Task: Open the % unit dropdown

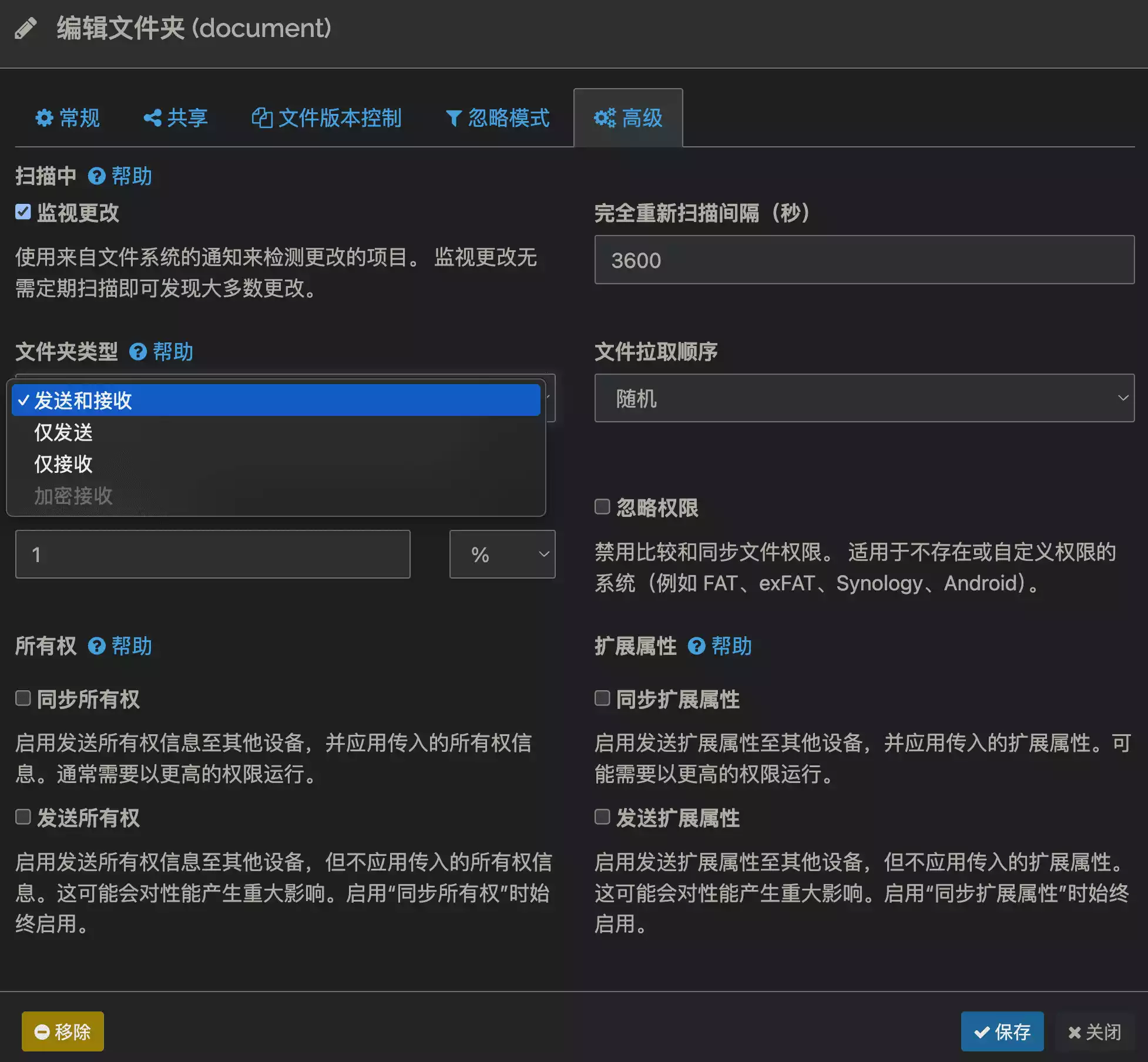Action: click(x=502, y=554)
